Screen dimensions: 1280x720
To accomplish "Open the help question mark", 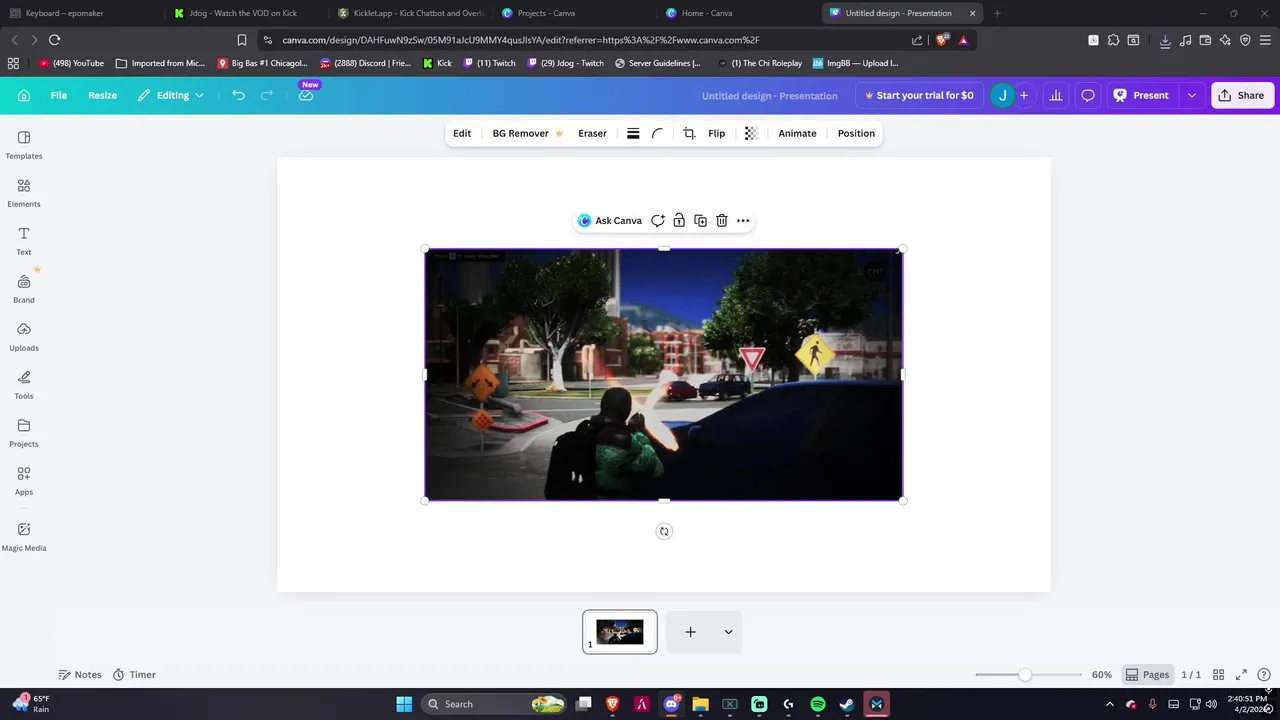I will [1264, 675].
